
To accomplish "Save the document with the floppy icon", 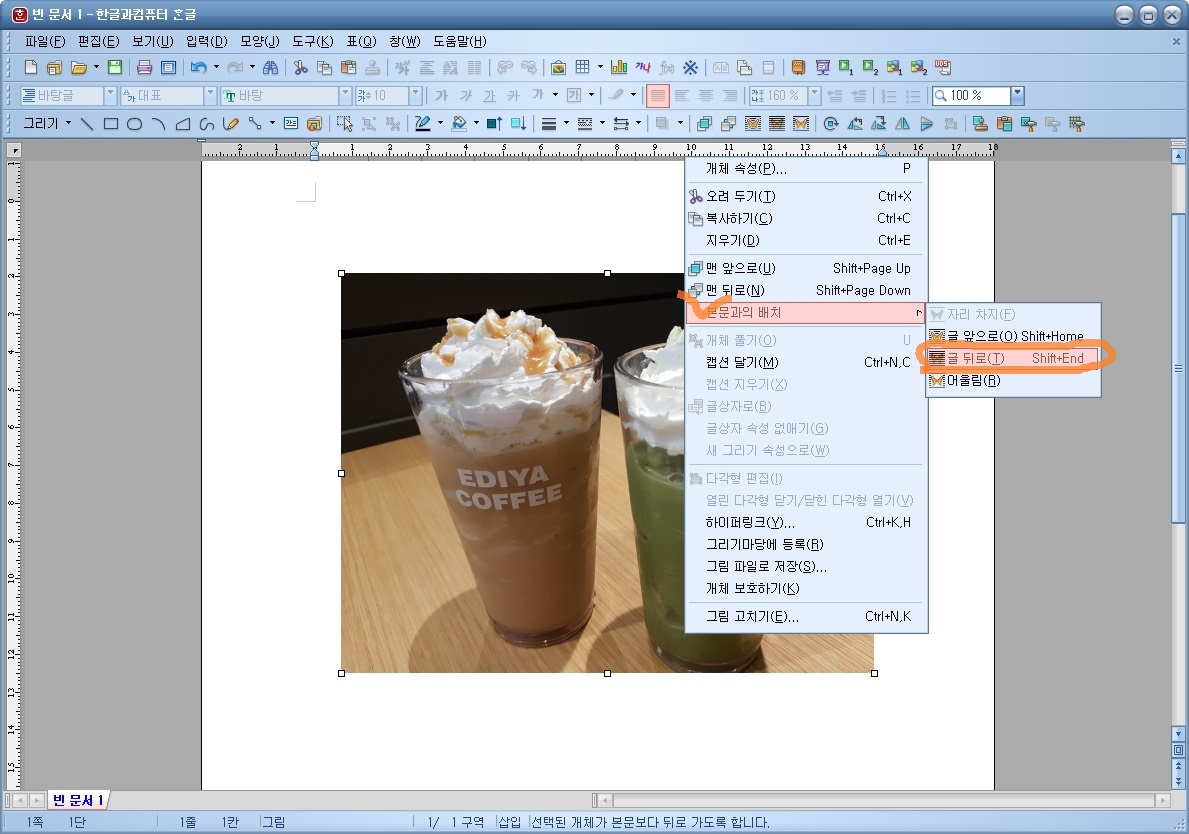I will tap(115, 67).
